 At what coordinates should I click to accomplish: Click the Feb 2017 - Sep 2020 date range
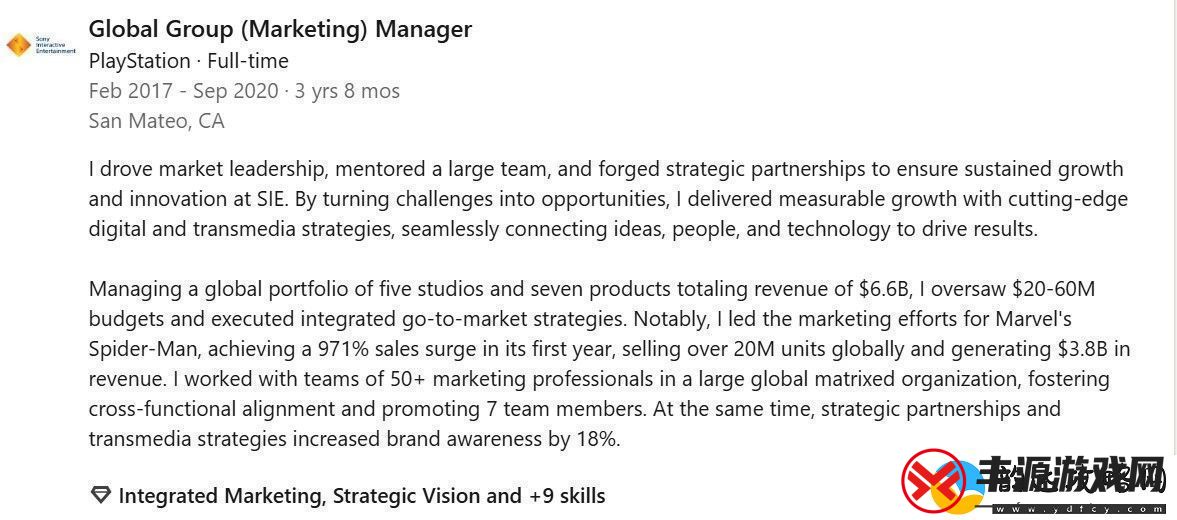(x=182, y=92)
